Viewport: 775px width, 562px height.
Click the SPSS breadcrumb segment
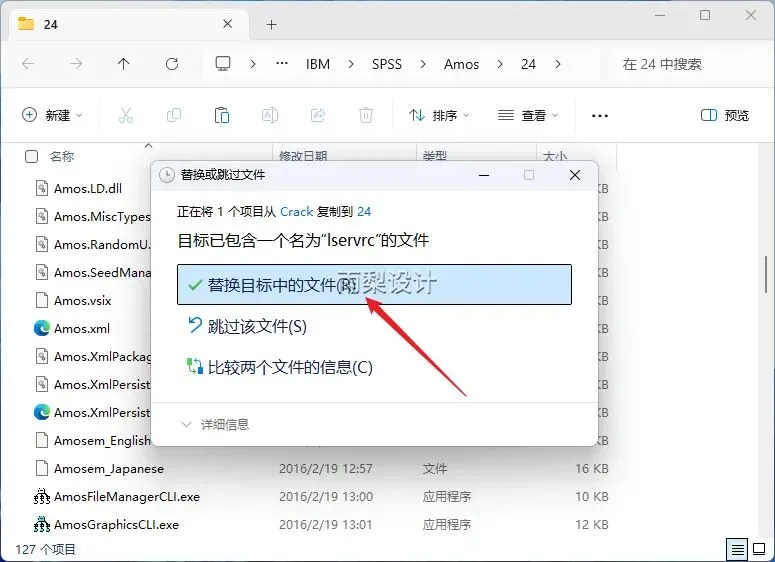(387, 64)
